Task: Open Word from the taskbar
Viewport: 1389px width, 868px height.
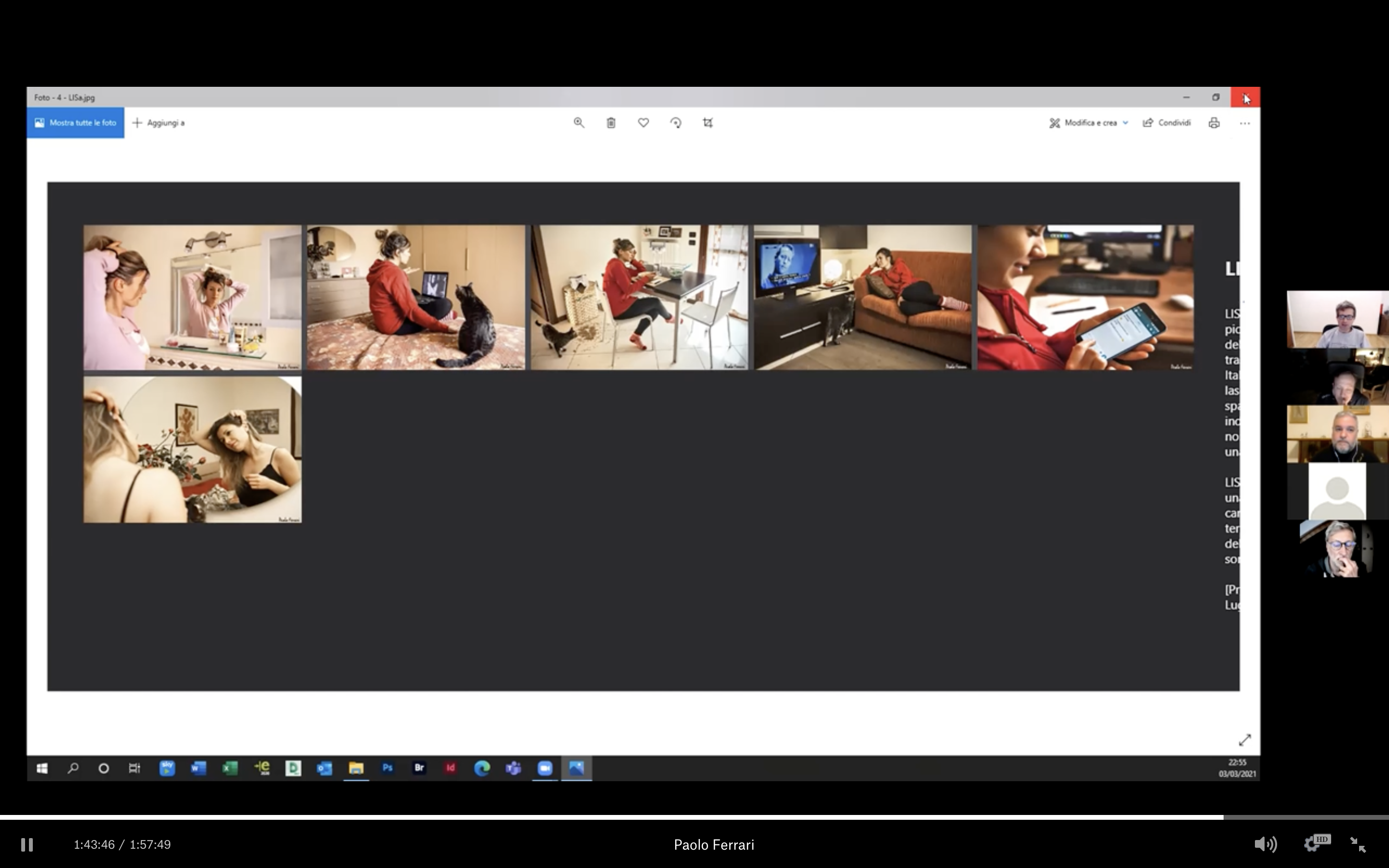Action: [199, 768]
